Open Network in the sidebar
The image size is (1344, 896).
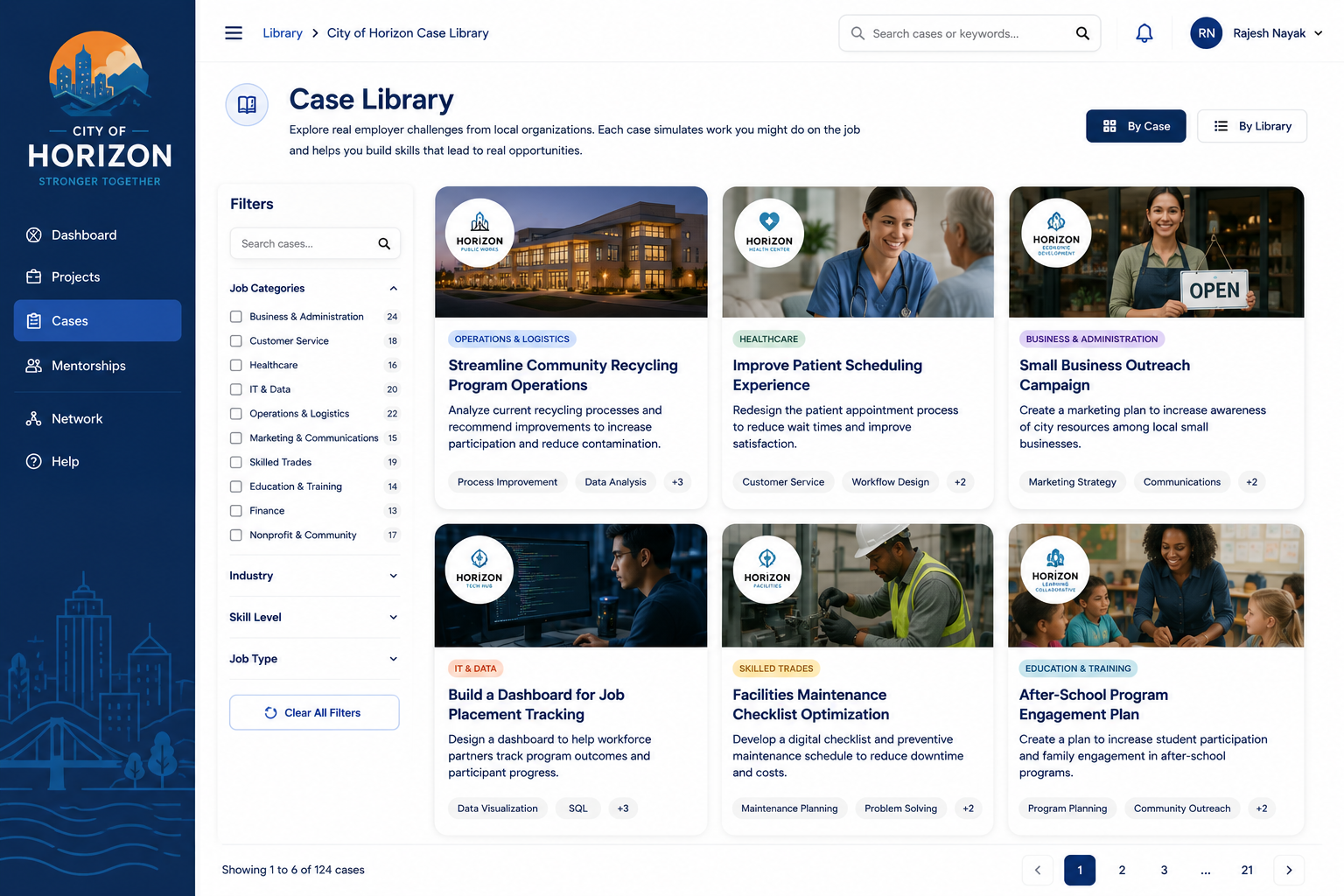(98, 419)
